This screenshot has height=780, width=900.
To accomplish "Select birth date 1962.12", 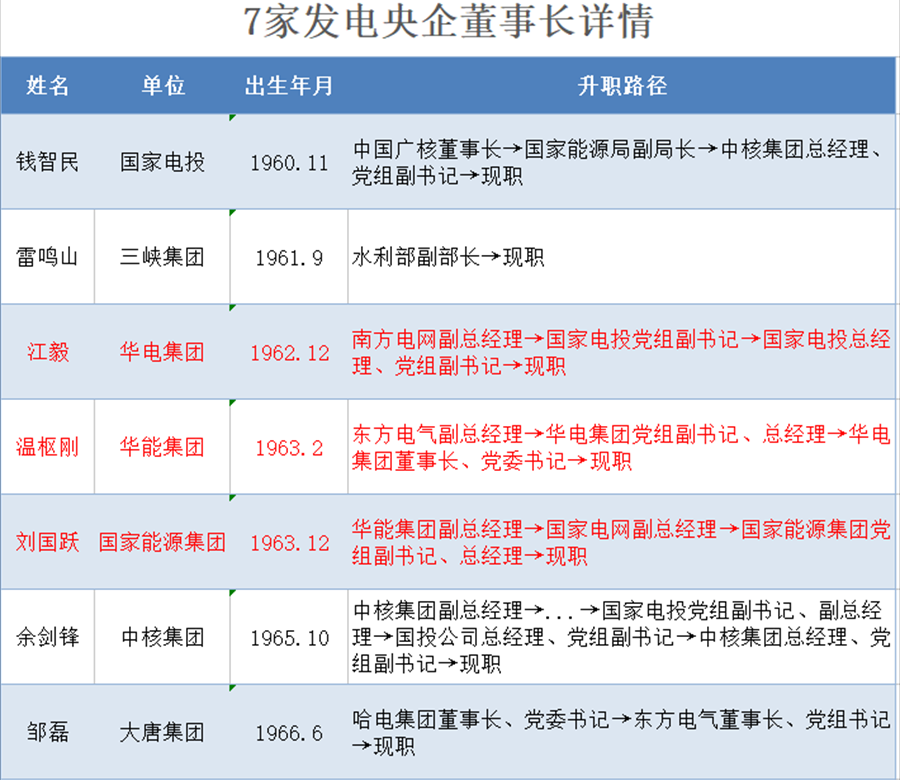I will 290,353.
